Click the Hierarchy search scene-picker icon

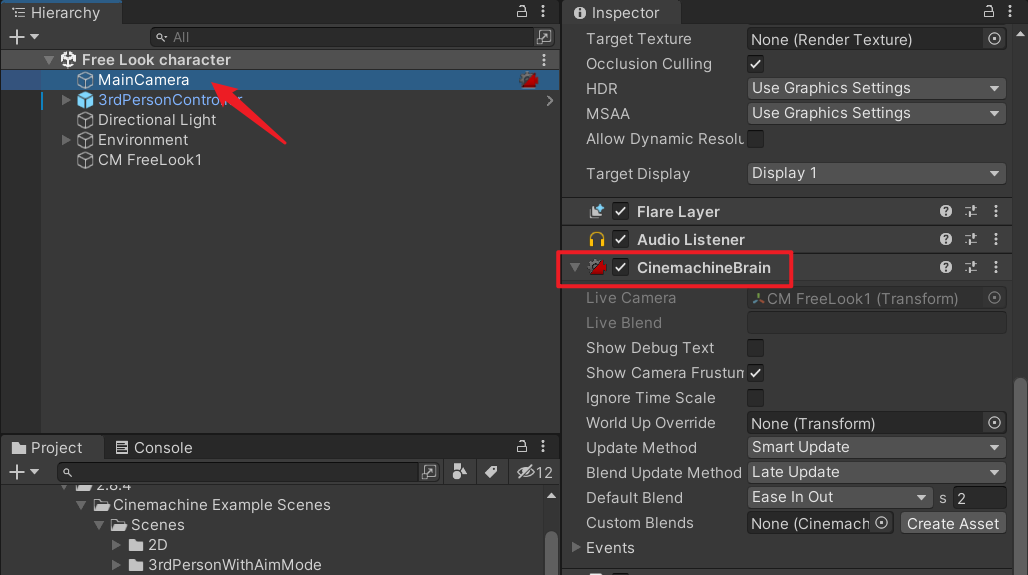point(544,37)
